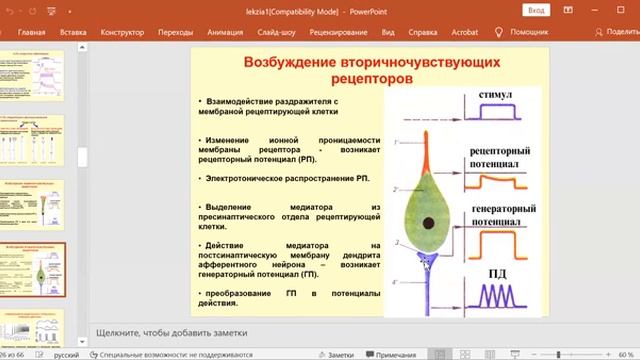The image size is (640, 360).
Task: Select the top slide thumbnail with pink graphs
Action: tap(32, 76)
